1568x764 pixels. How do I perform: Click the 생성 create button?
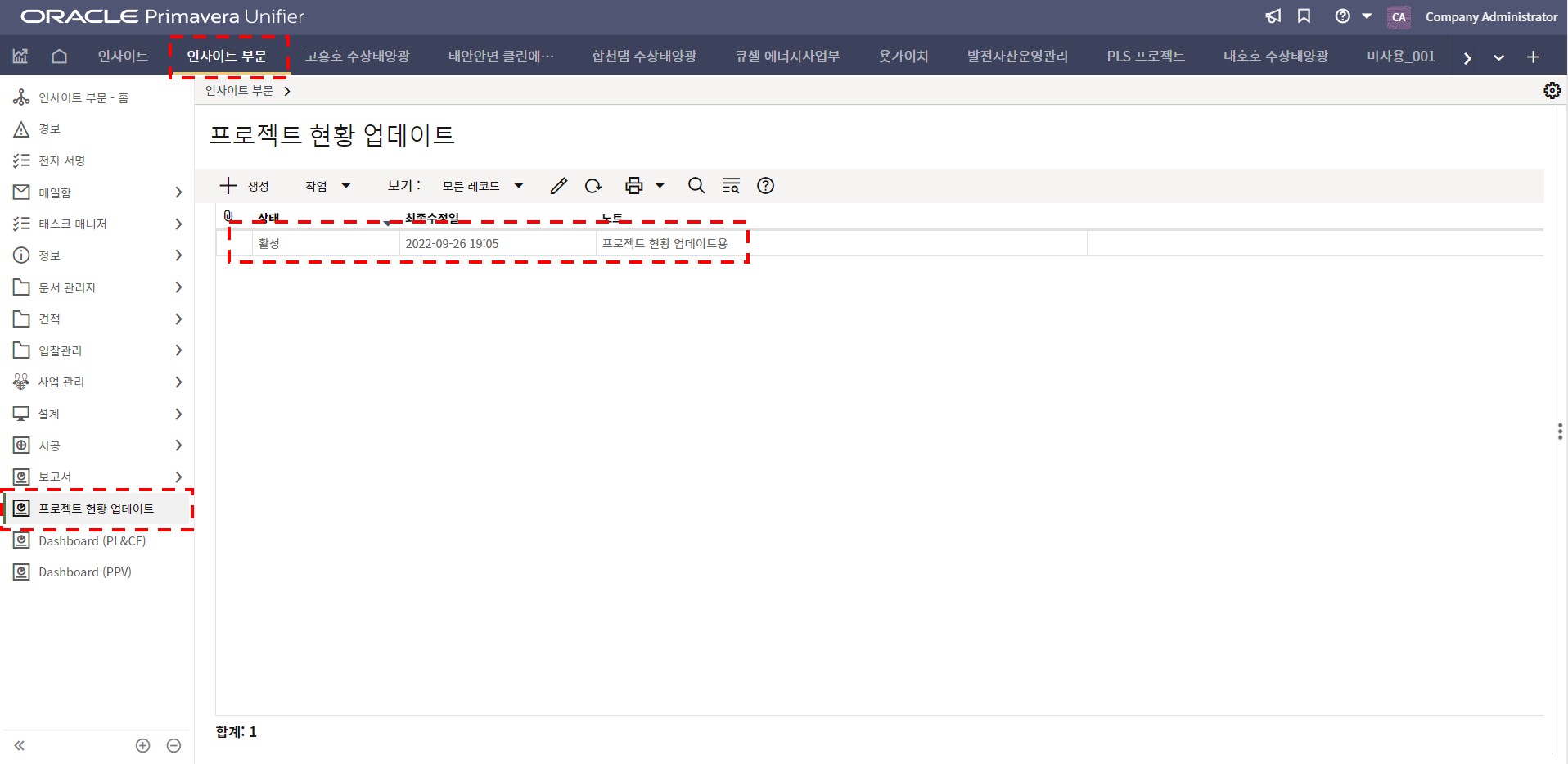(x=244, y=186)
